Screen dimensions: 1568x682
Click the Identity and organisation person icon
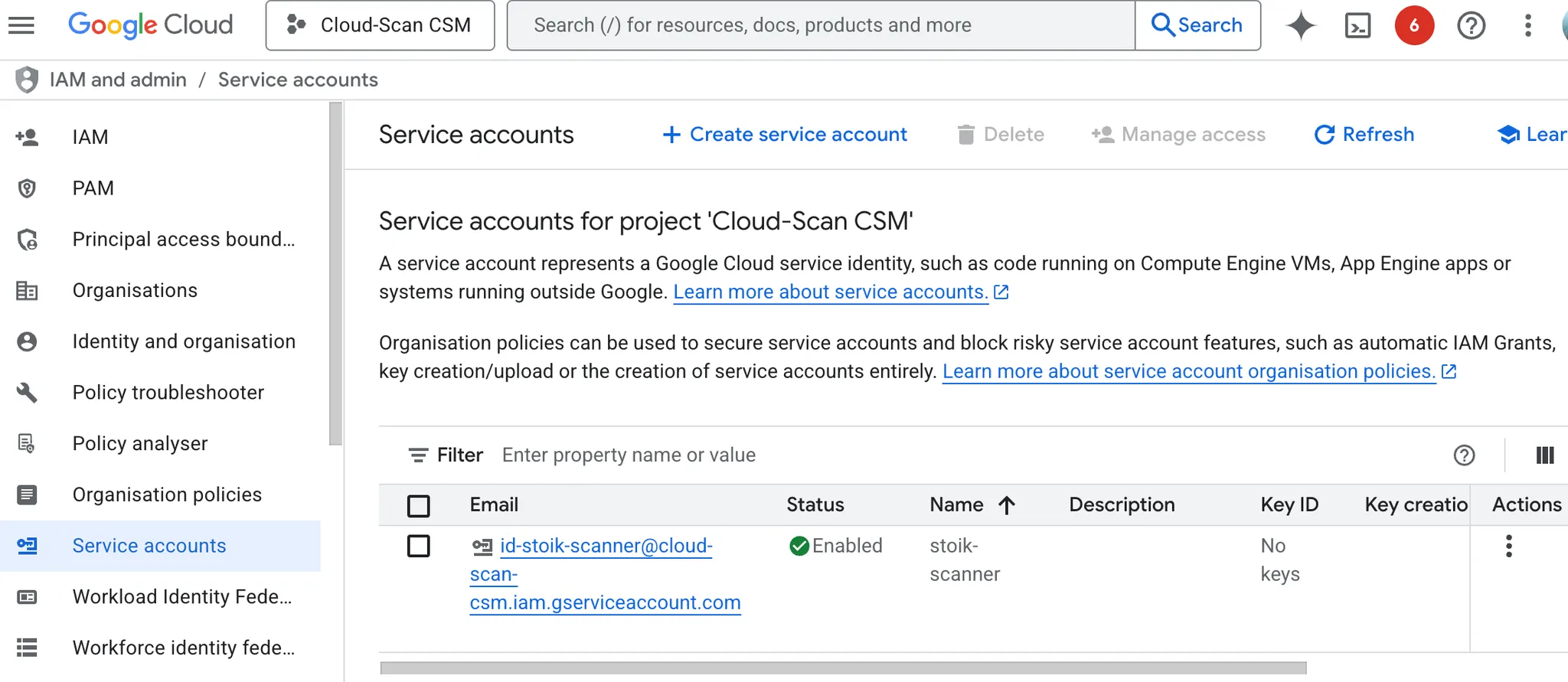pyautogui.click(x=27, y=341)
